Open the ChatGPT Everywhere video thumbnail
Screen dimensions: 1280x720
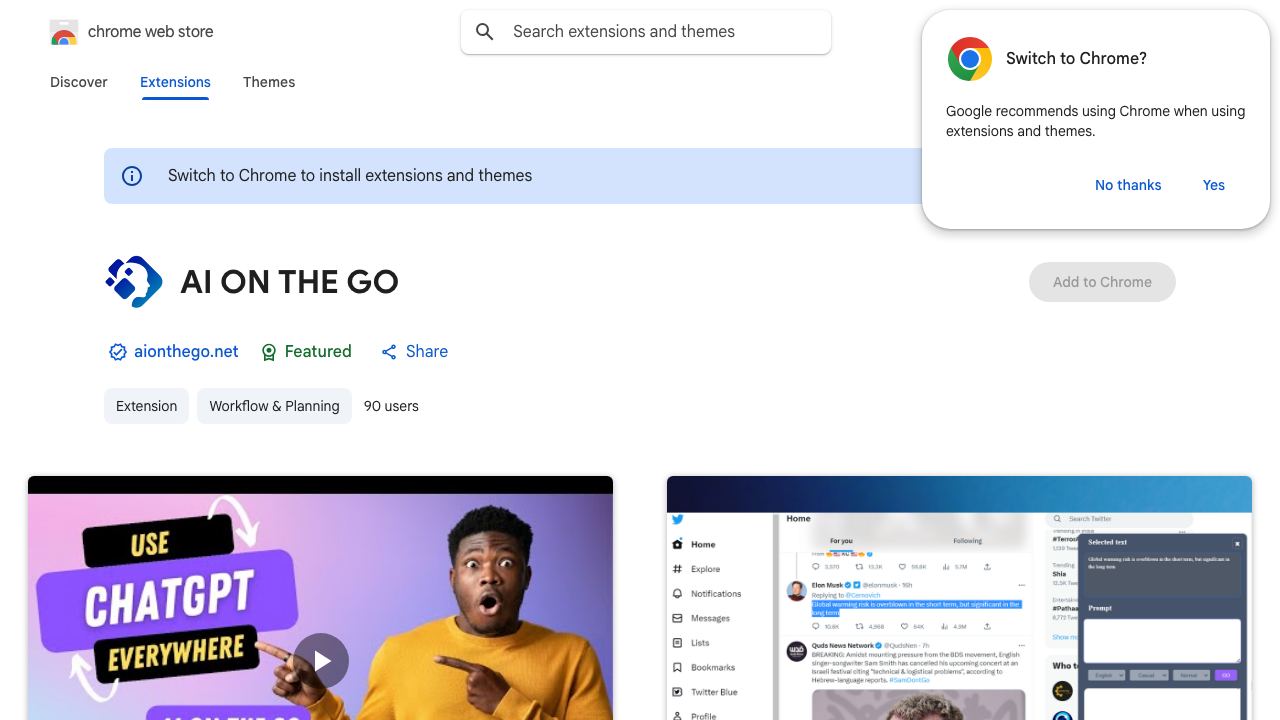tap(320, 598)
